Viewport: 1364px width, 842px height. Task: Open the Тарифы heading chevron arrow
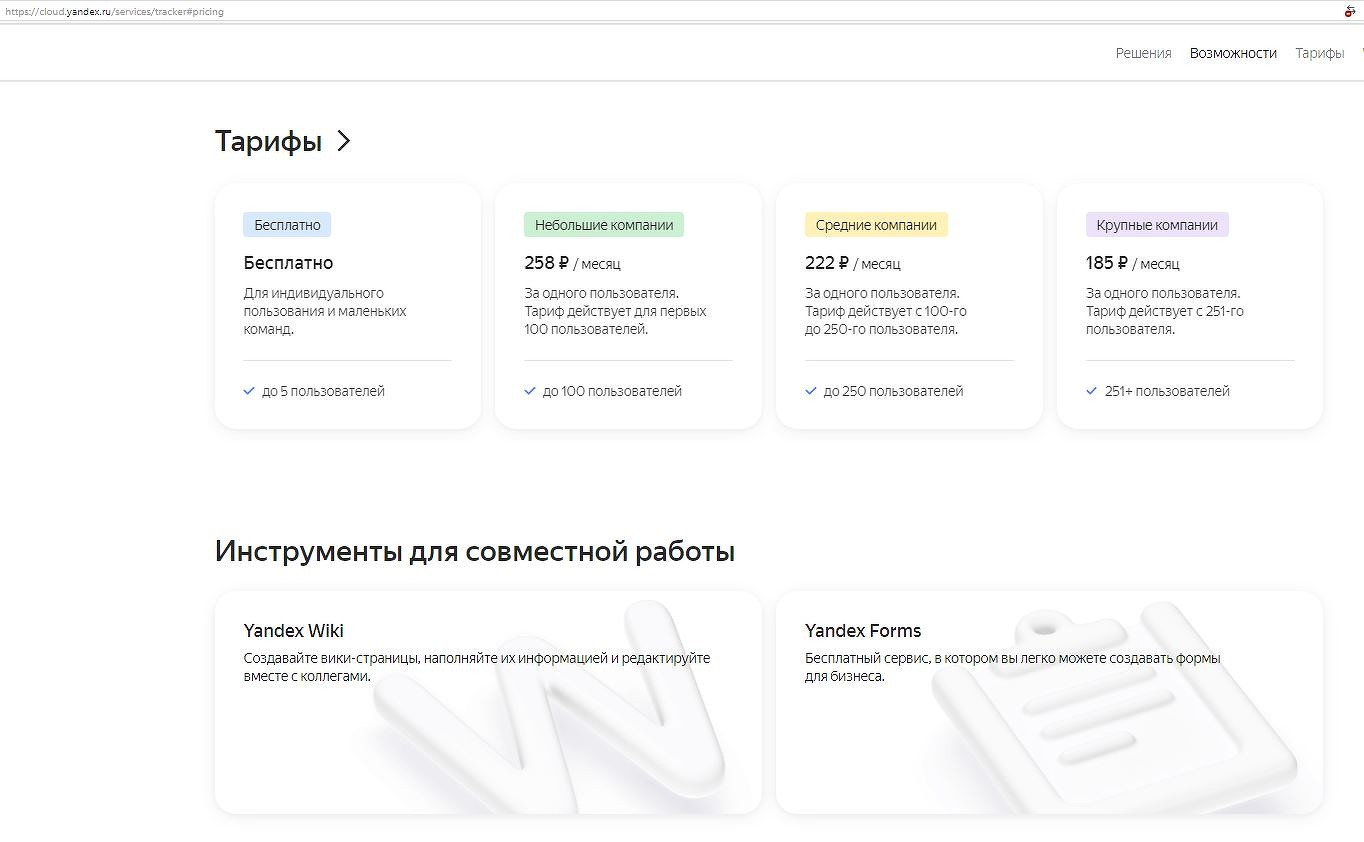pos(344,141)
